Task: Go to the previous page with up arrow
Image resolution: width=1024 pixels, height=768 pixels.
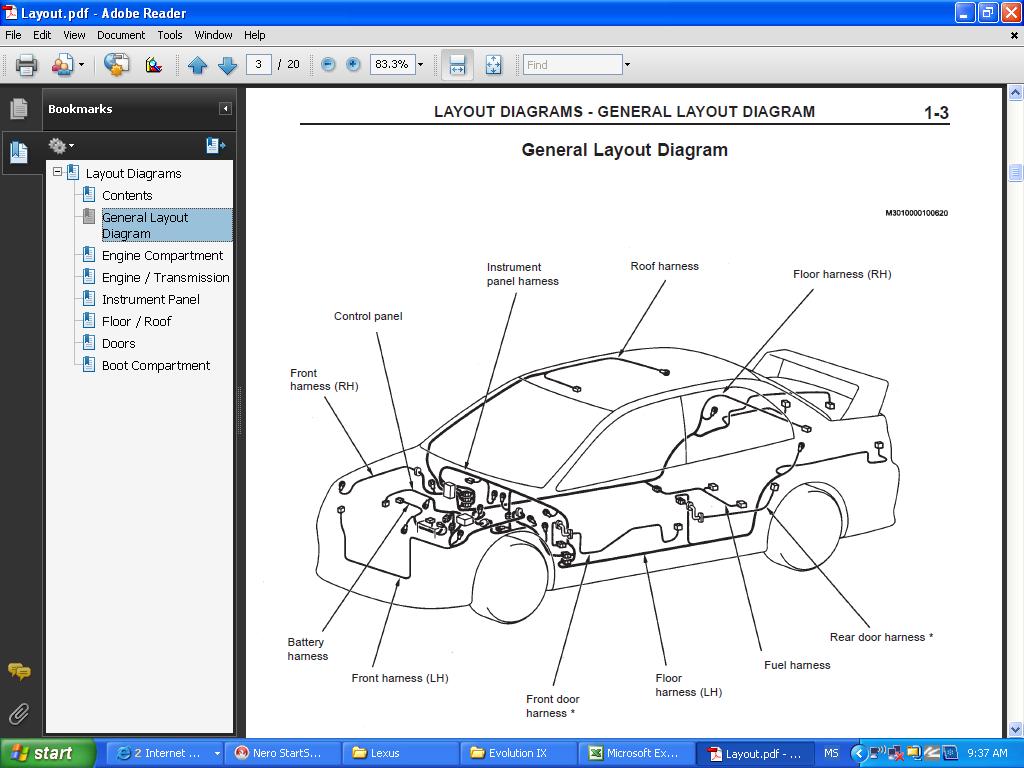Action: tap(197, 65)
